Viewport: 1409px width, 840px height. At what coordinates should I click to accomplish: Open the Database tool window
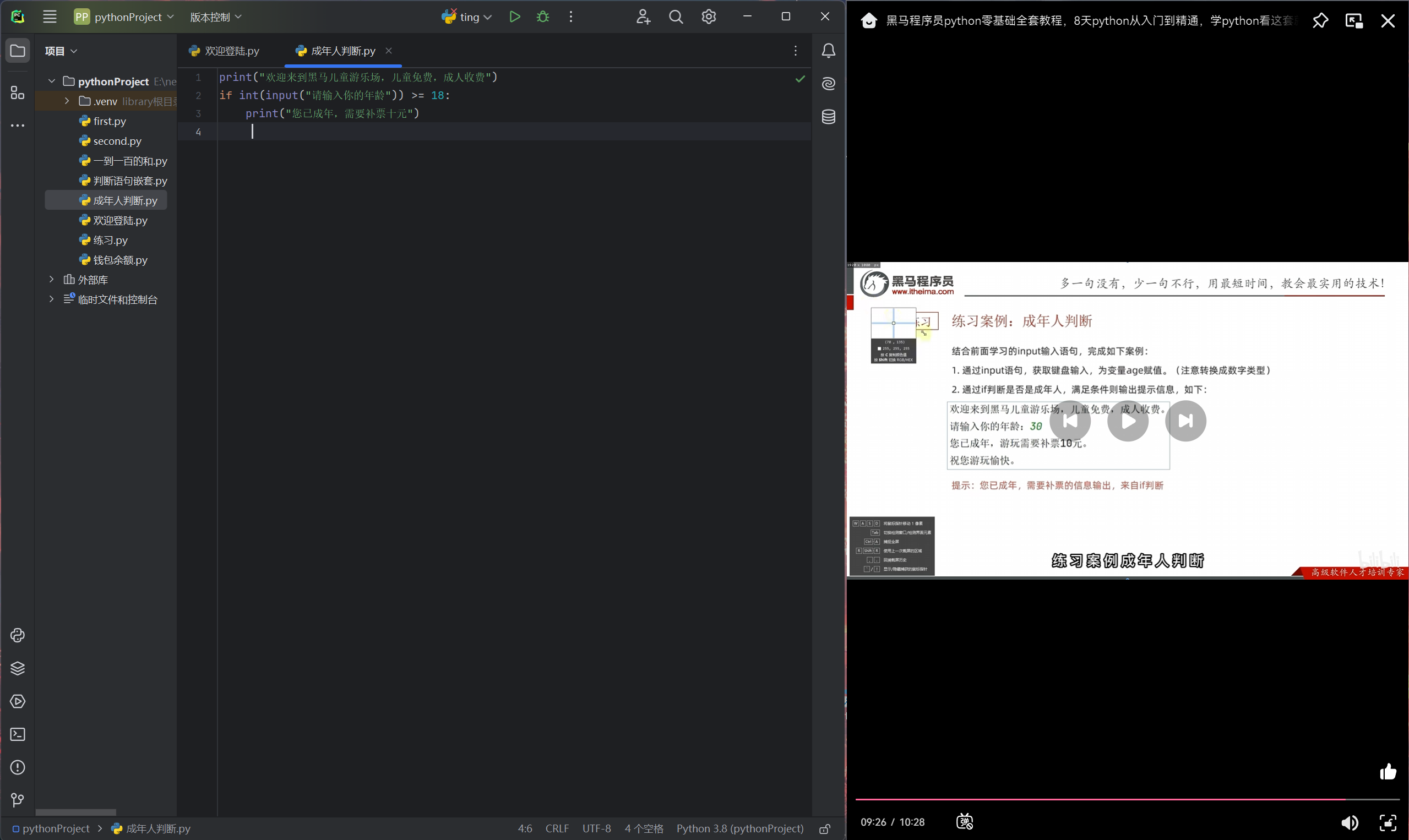828,117
